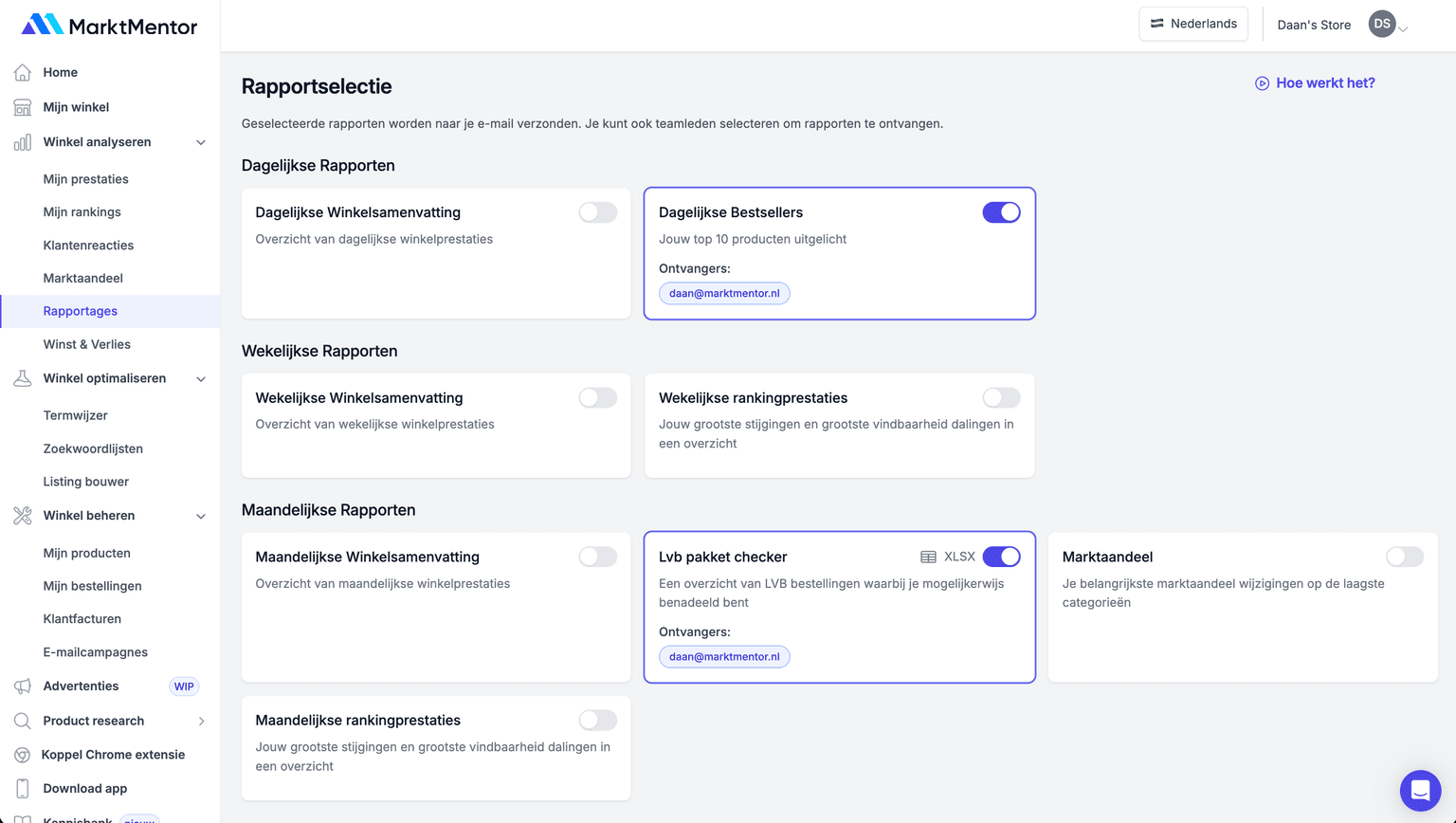Collapse the Winkel beheren menu section
Screen dimensions: 1456x823
[200, 515]
